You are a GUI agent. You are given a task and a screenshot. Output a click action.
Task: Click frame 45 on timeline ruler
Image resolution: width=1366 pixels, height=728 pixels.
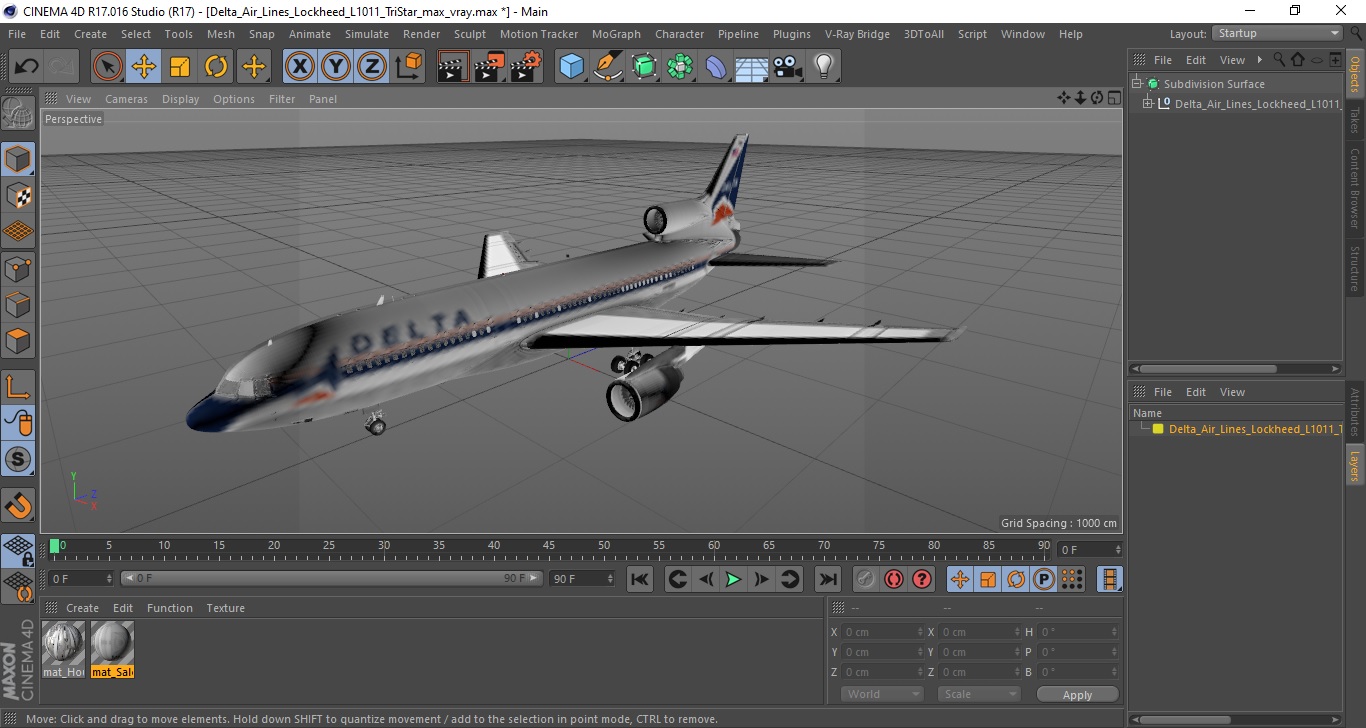point(549,547)
